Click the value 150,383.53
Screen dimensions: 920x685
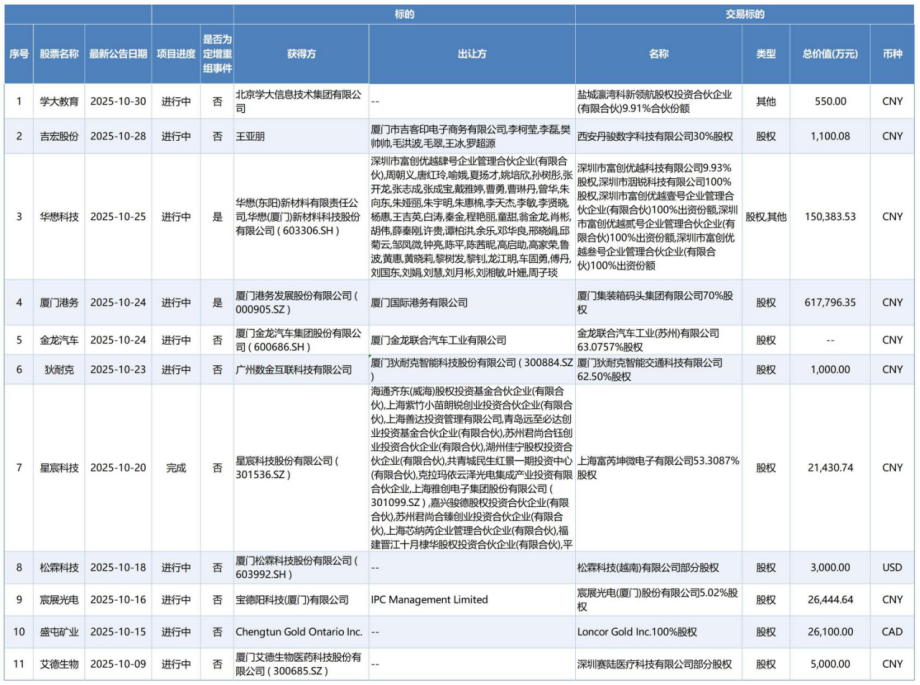click(830, 217)
